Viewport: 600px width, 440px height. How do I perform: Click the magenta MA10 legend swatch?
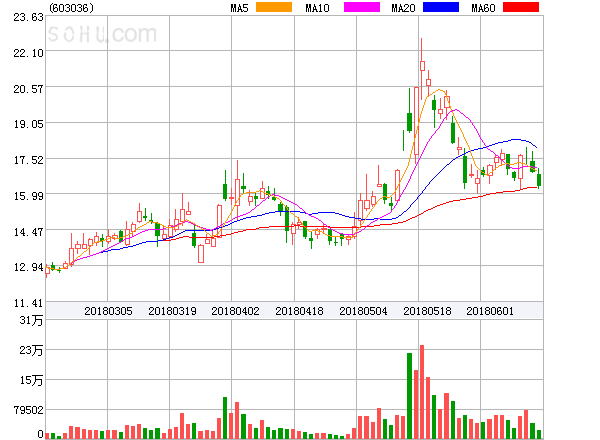pyautogui.click(x=362, y=7)
